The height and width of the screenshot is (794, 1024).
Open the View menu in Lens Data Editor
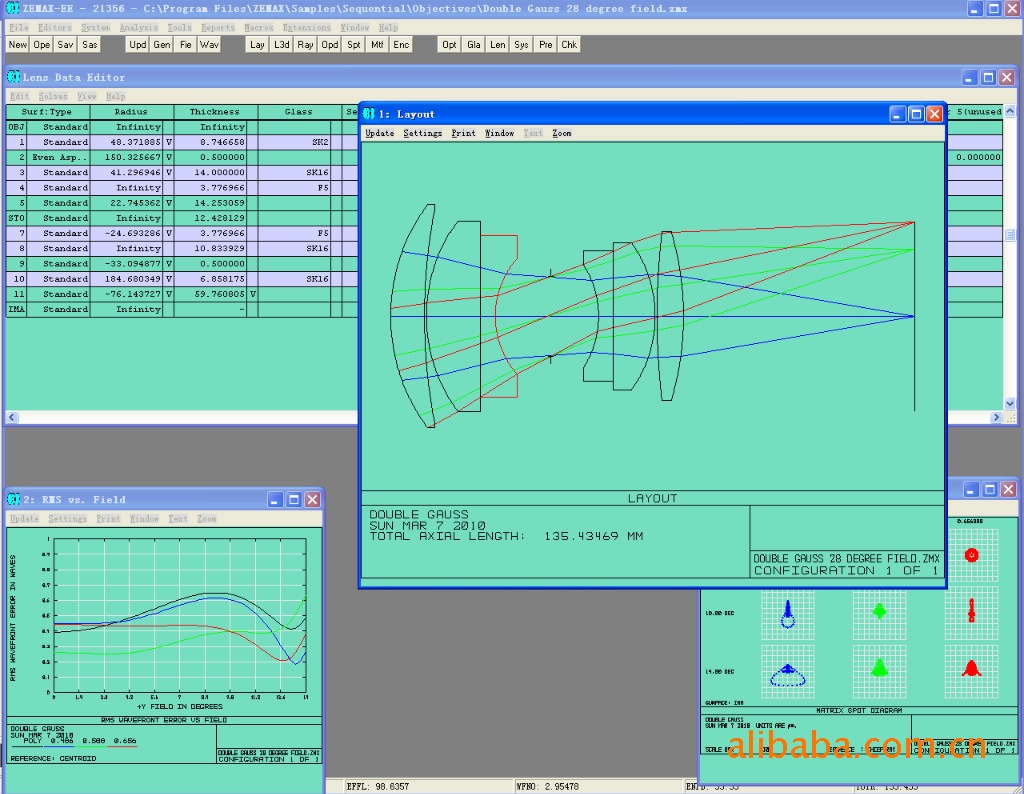point(87,96)
